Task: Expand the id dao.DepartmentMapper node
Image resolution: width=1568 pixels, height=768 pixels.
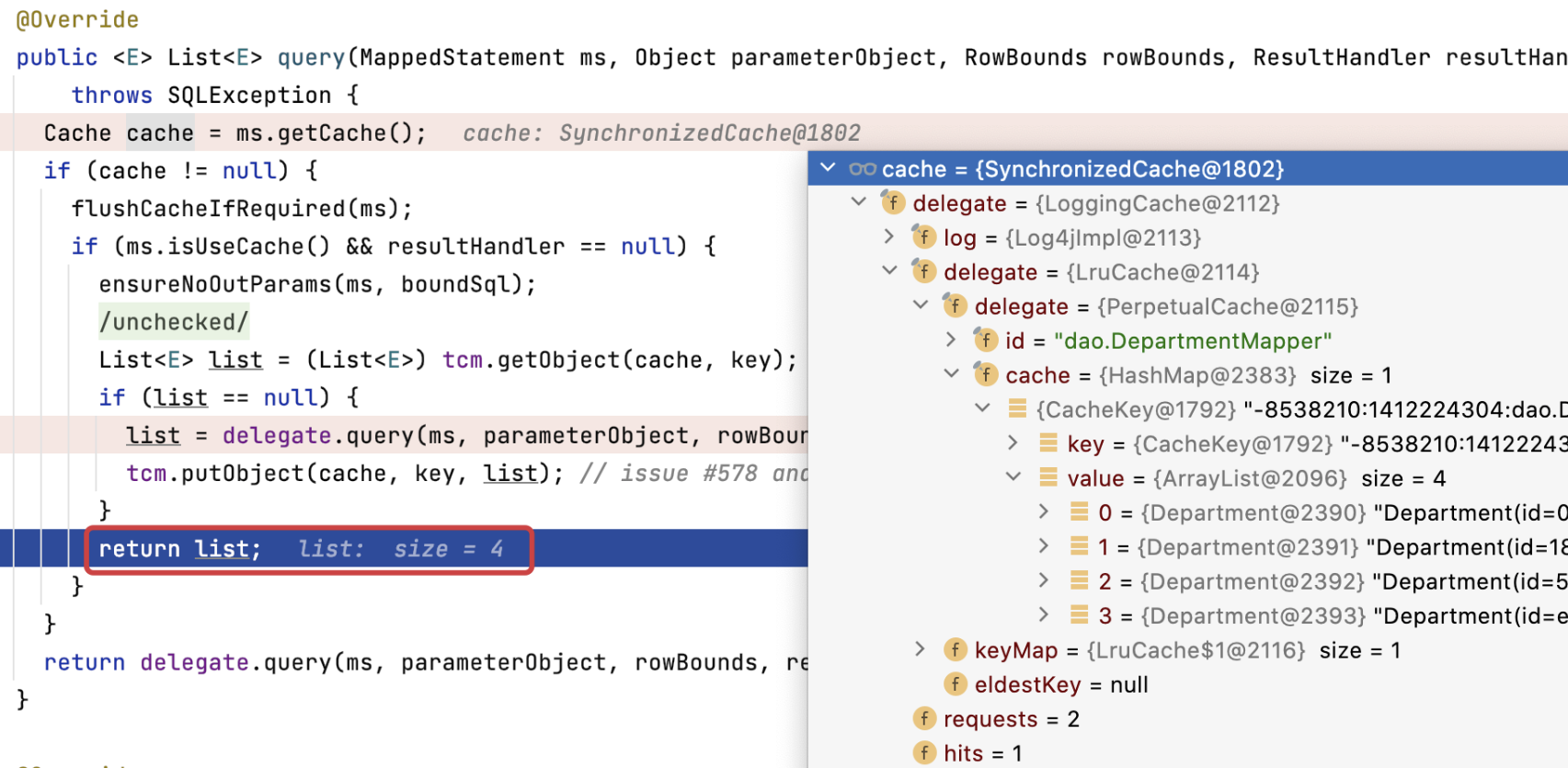Action: pyautogui.click(x=951, y=340)
